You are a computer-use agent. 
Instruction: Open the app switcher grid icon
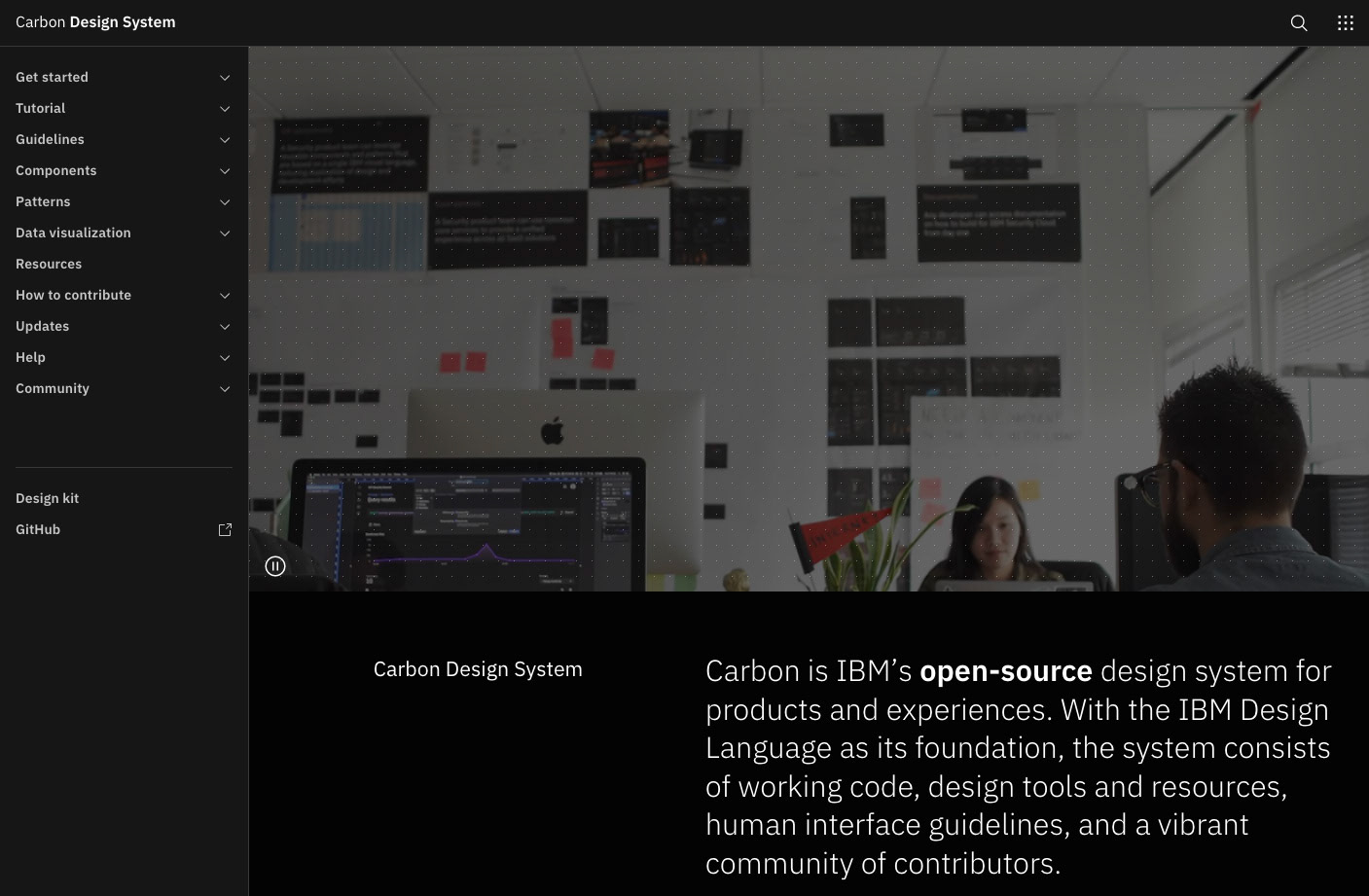tap(1346, 22)
